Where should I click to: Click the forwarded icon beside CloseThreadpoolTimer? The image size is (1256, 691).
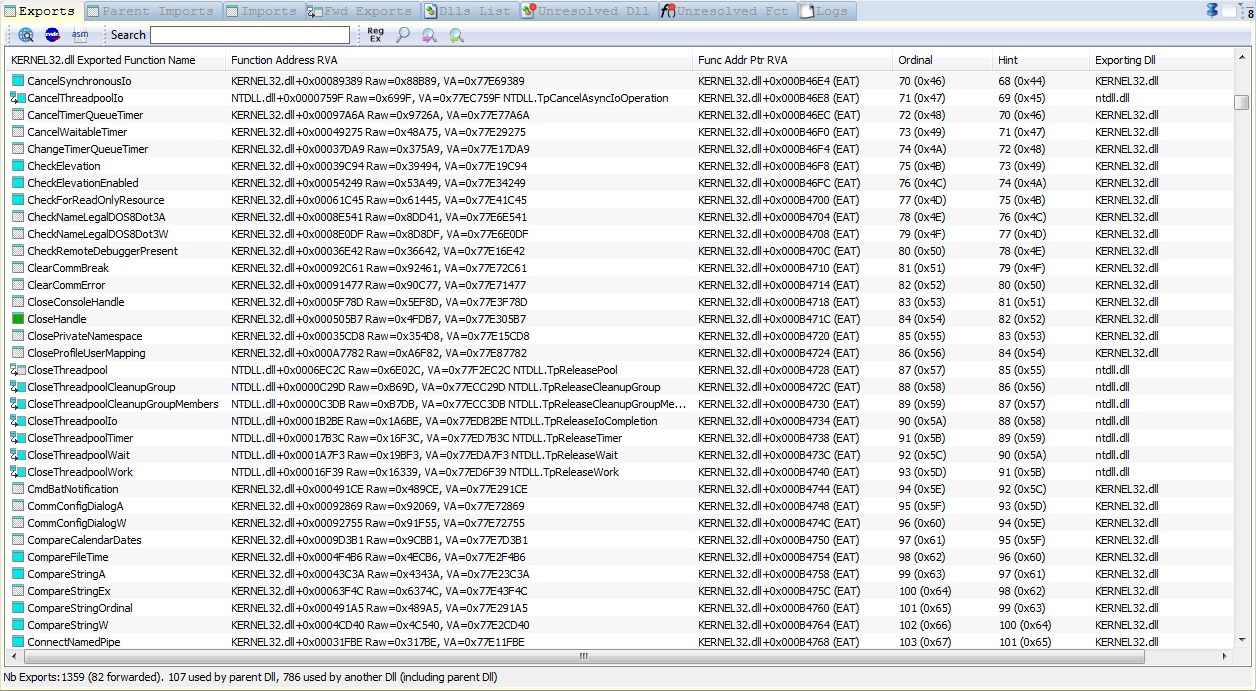click(17, 438)
